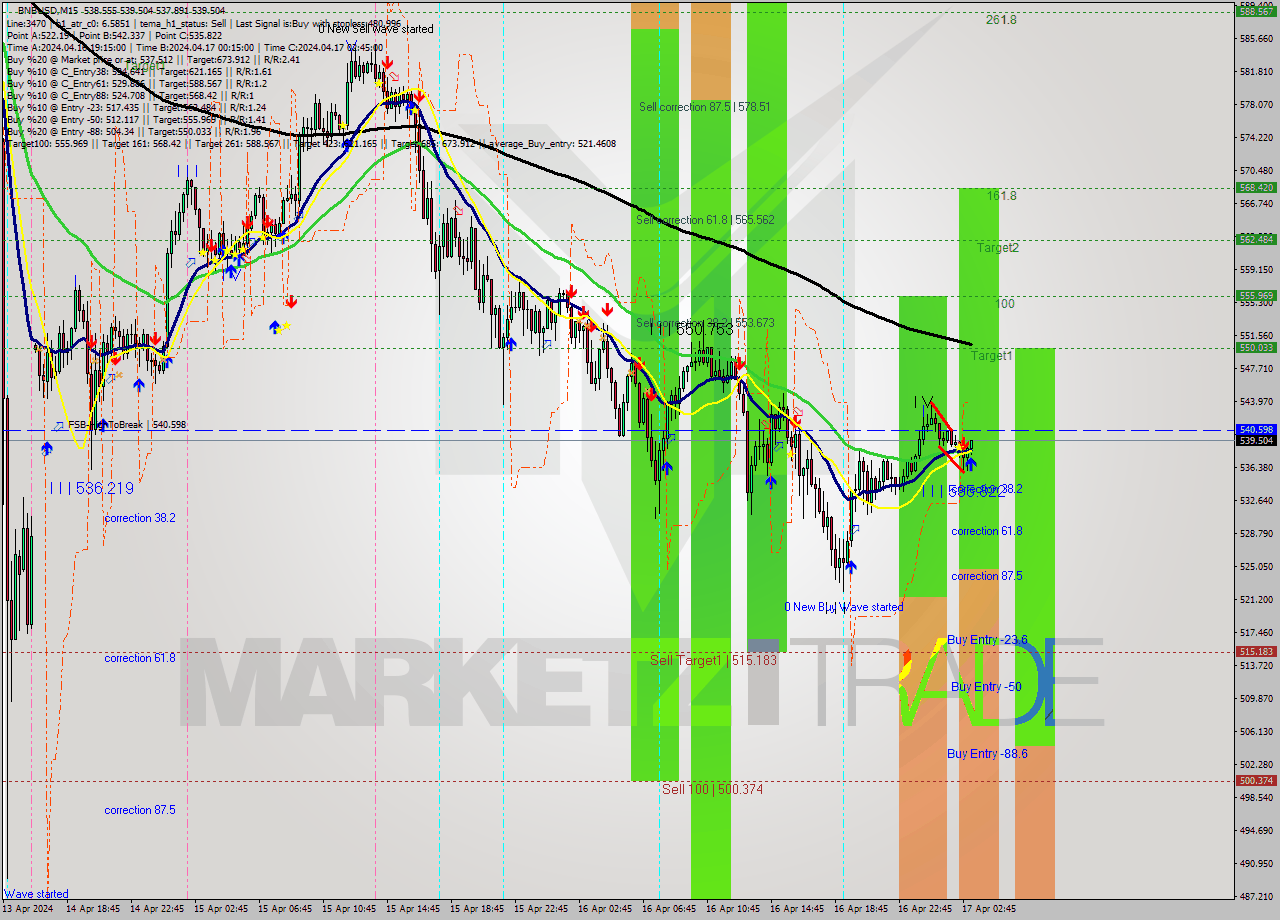
Task: Click the 550.033 green price tag
Action: click(1256, 347)
